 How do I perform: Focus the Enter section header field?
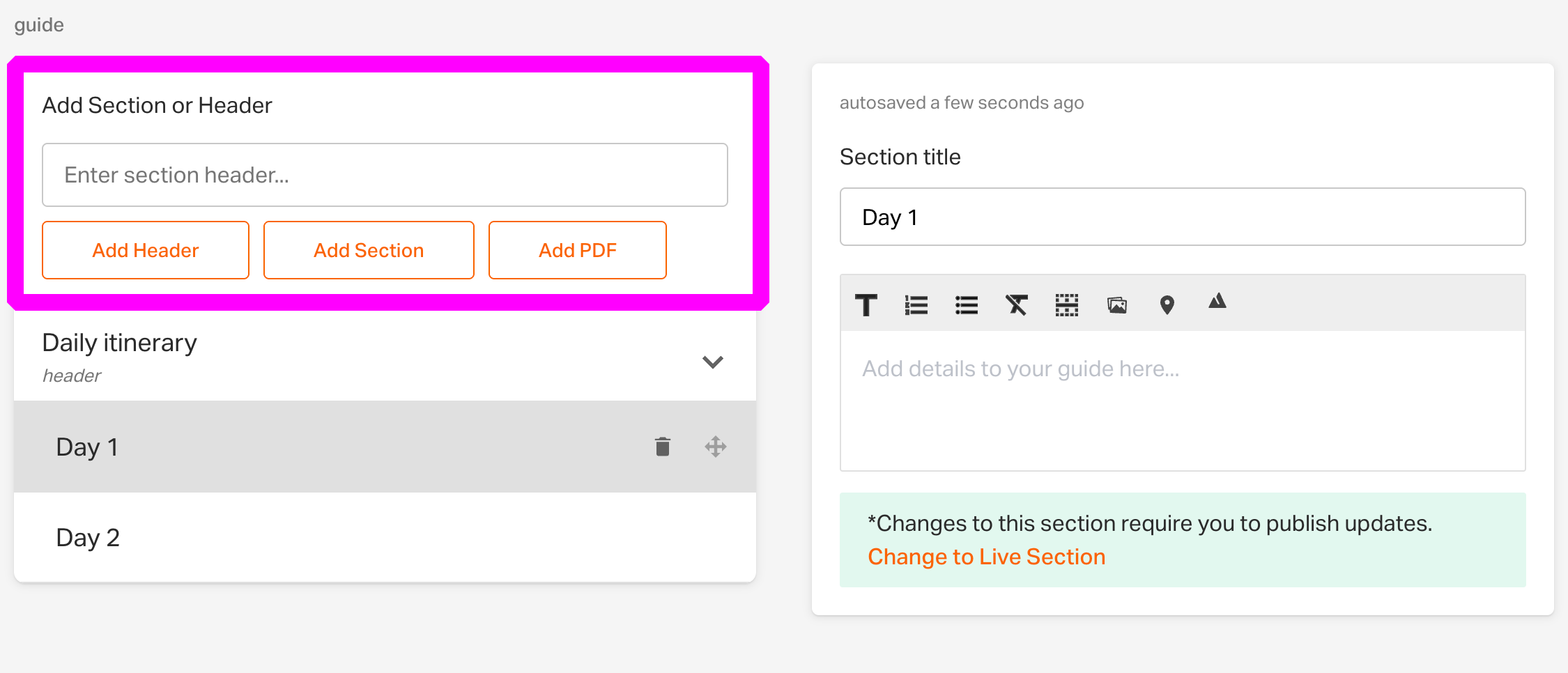coord(385,175)
